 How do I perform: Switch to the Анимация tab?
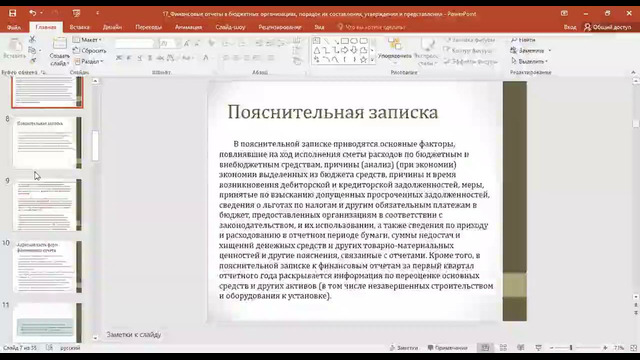click(x=189, y=27)
